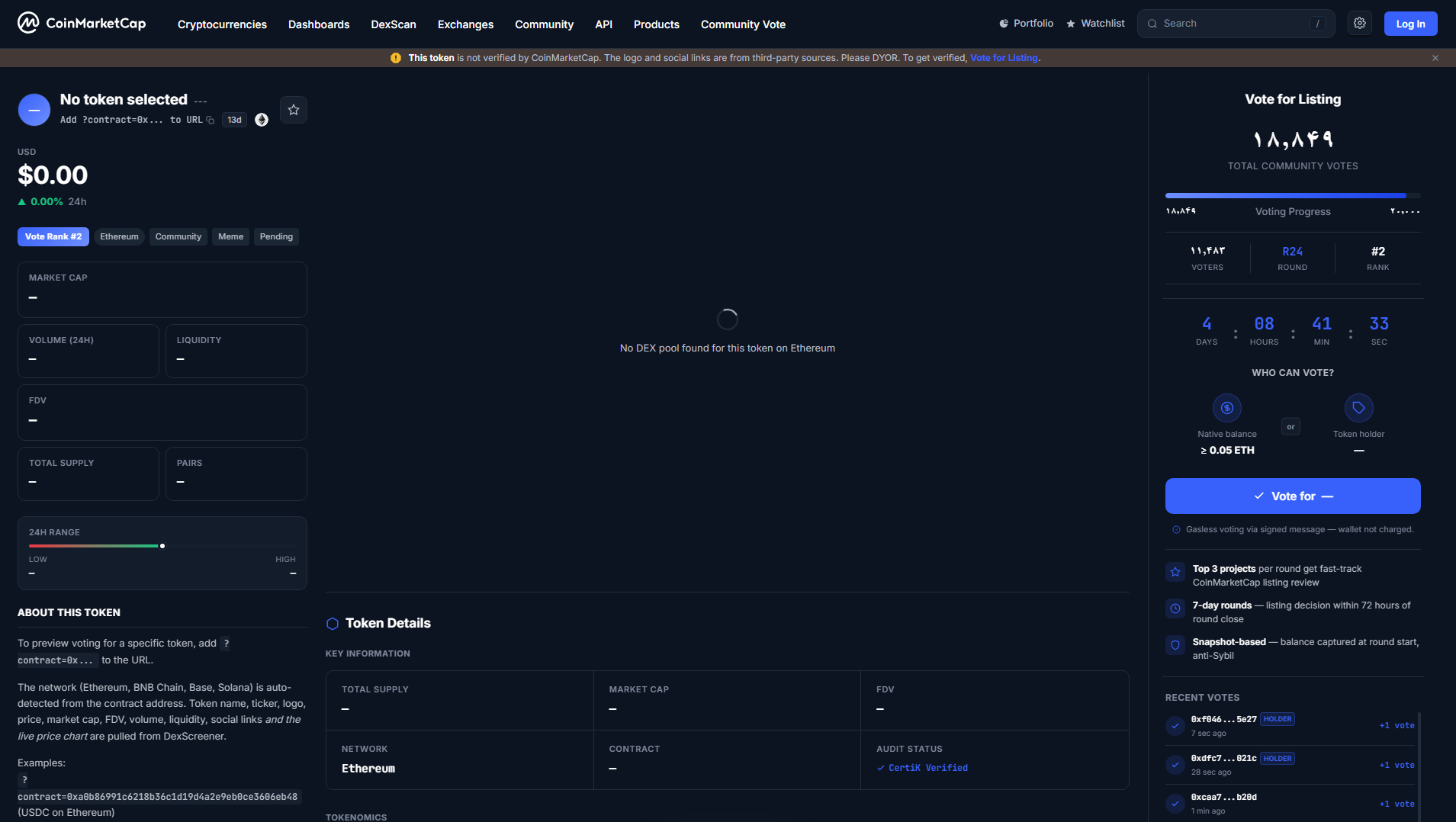Select the Vote Rank #2 tag
1456x822 pixels.
tap(53, 237)
